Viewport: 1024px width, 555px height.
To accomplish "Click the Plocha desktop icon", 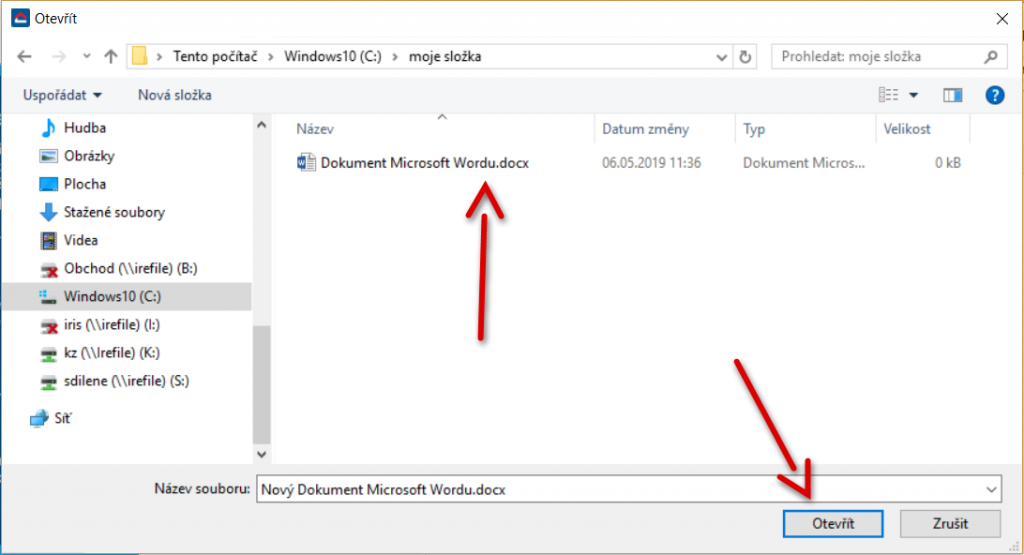I will pyautogui.click(x=48, y=184).
